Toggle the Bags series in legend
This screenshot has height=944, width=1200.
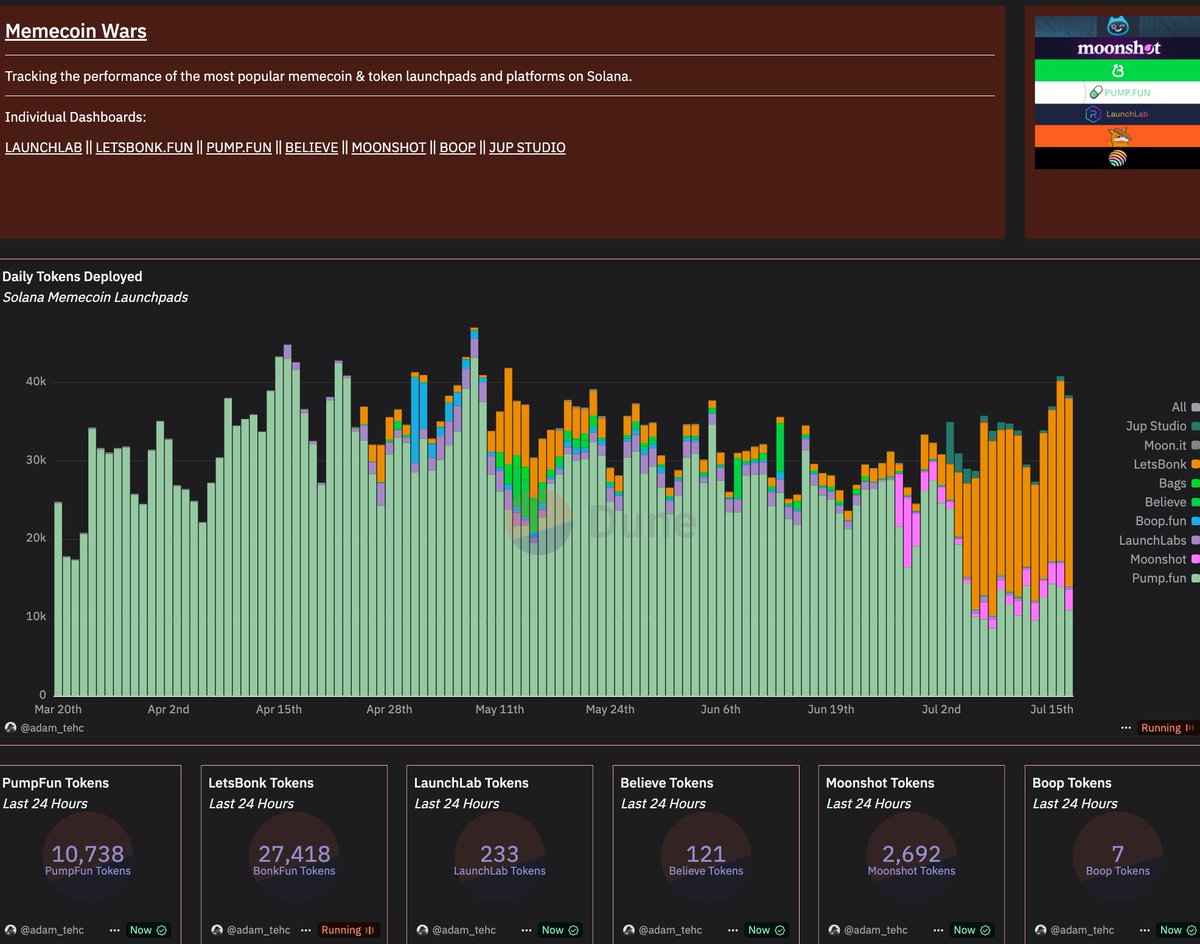[1178, 483]
